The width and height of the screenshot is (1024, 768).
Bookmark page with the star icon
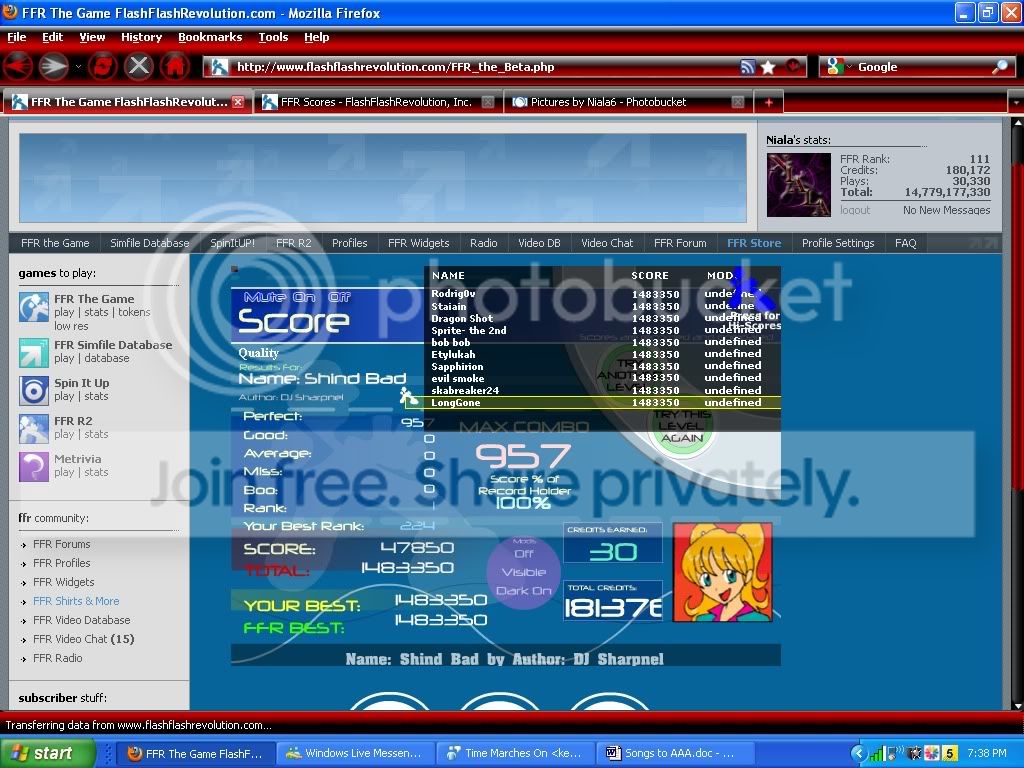click(x=768, y=67)
